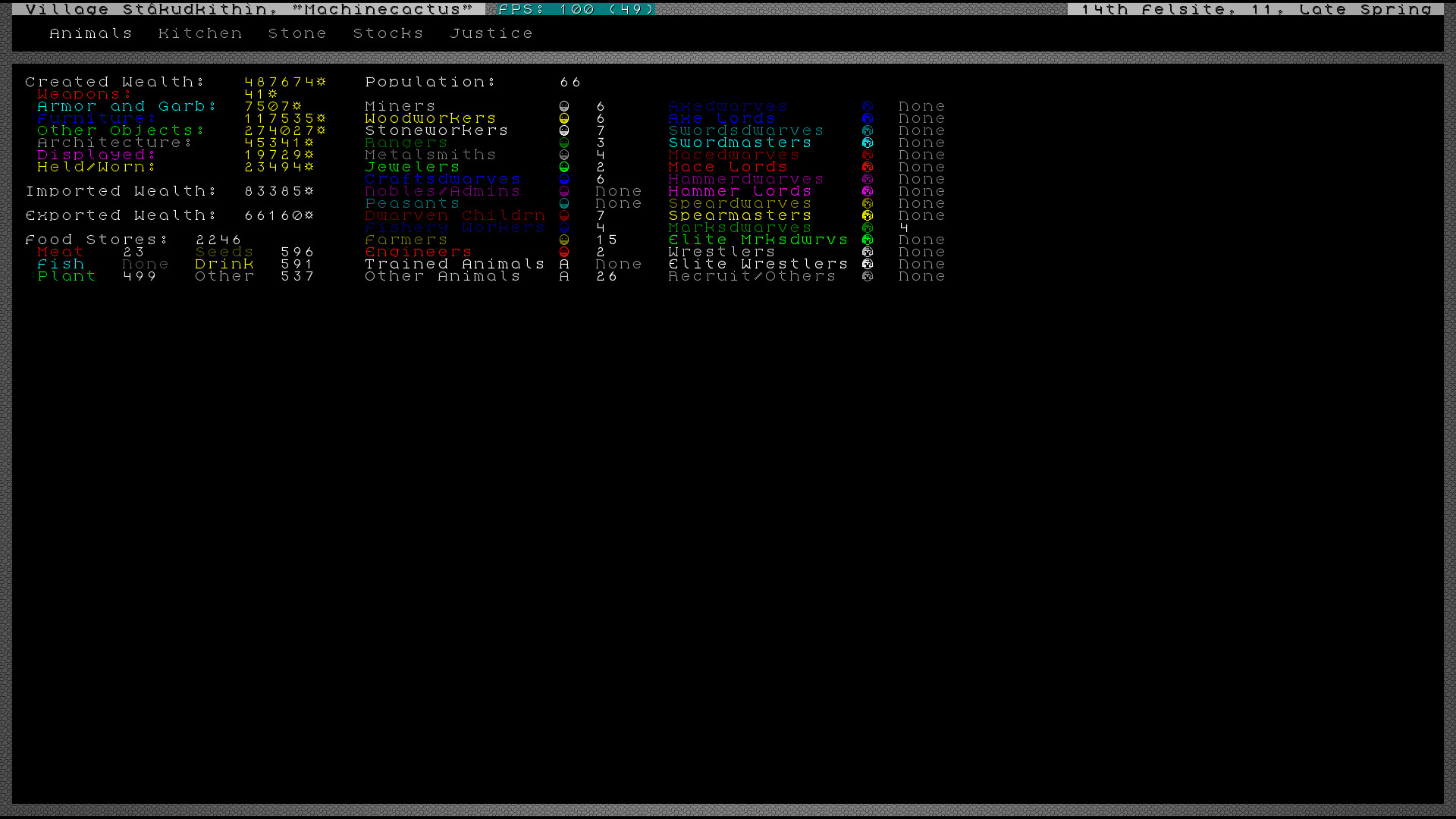
Task: Switch to the Stocks tab
Action: pyautogui.click(x=388, y=33)
